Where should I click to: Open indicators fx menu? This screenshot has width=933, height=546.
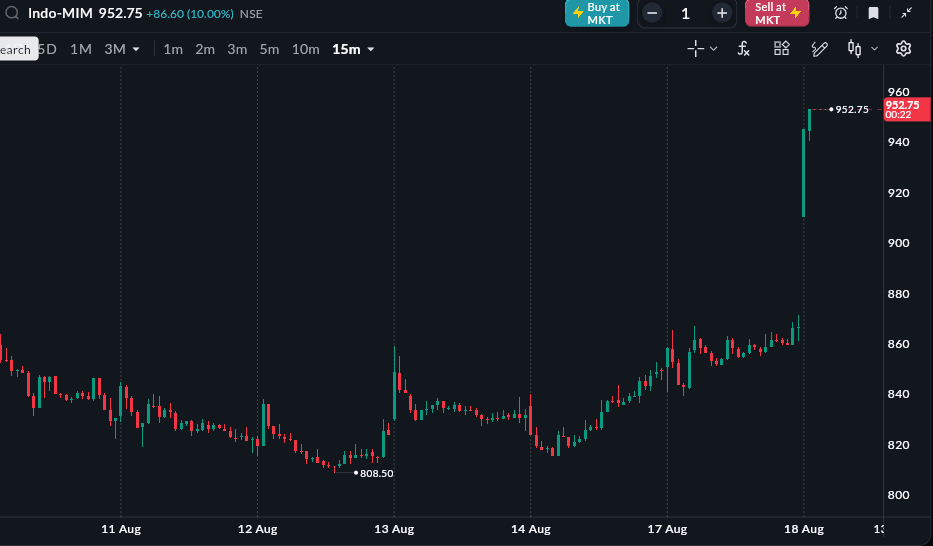(x=744, y=49)
